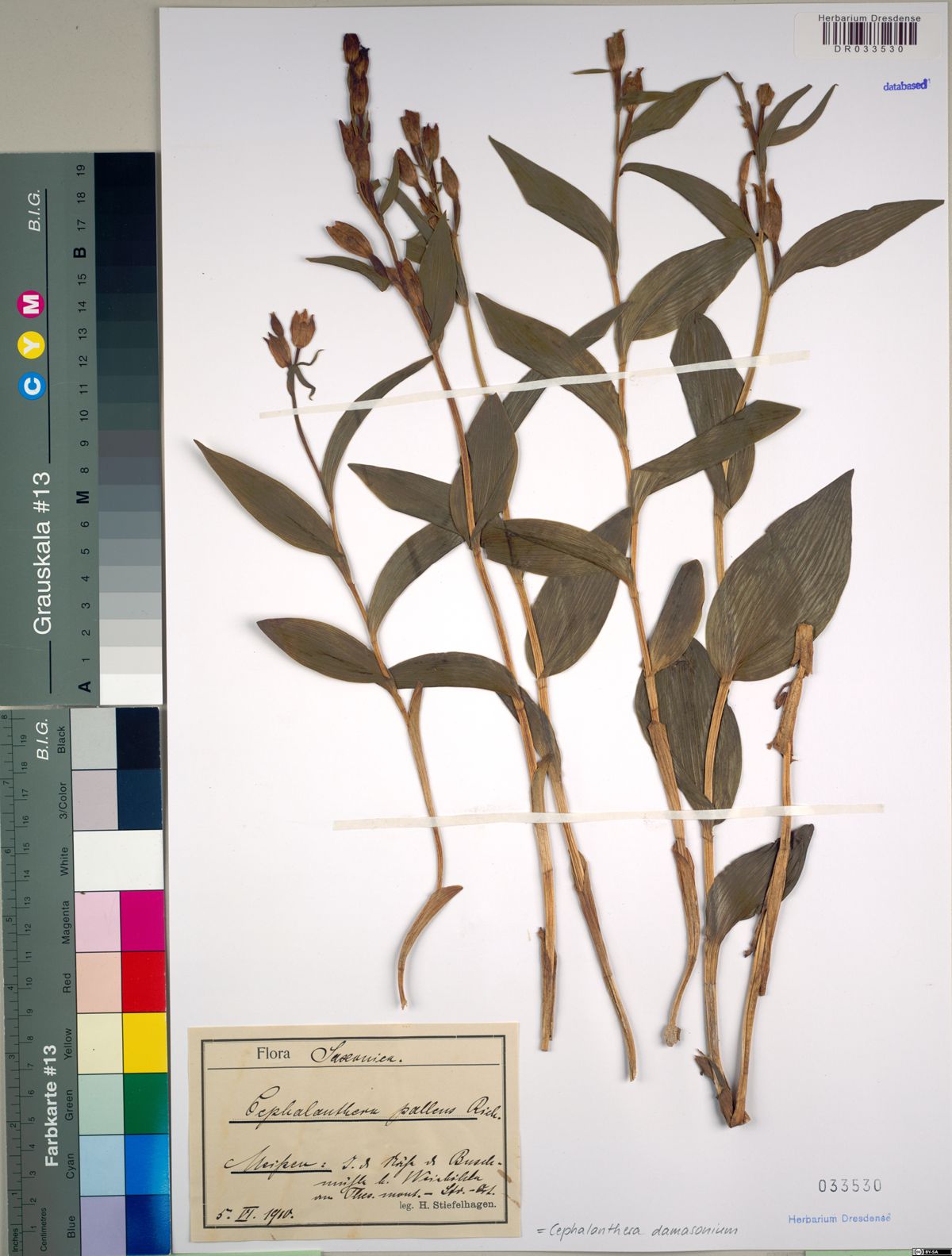
Task: Click the Farbkarte #13 title text
Action: [53, 1106]
